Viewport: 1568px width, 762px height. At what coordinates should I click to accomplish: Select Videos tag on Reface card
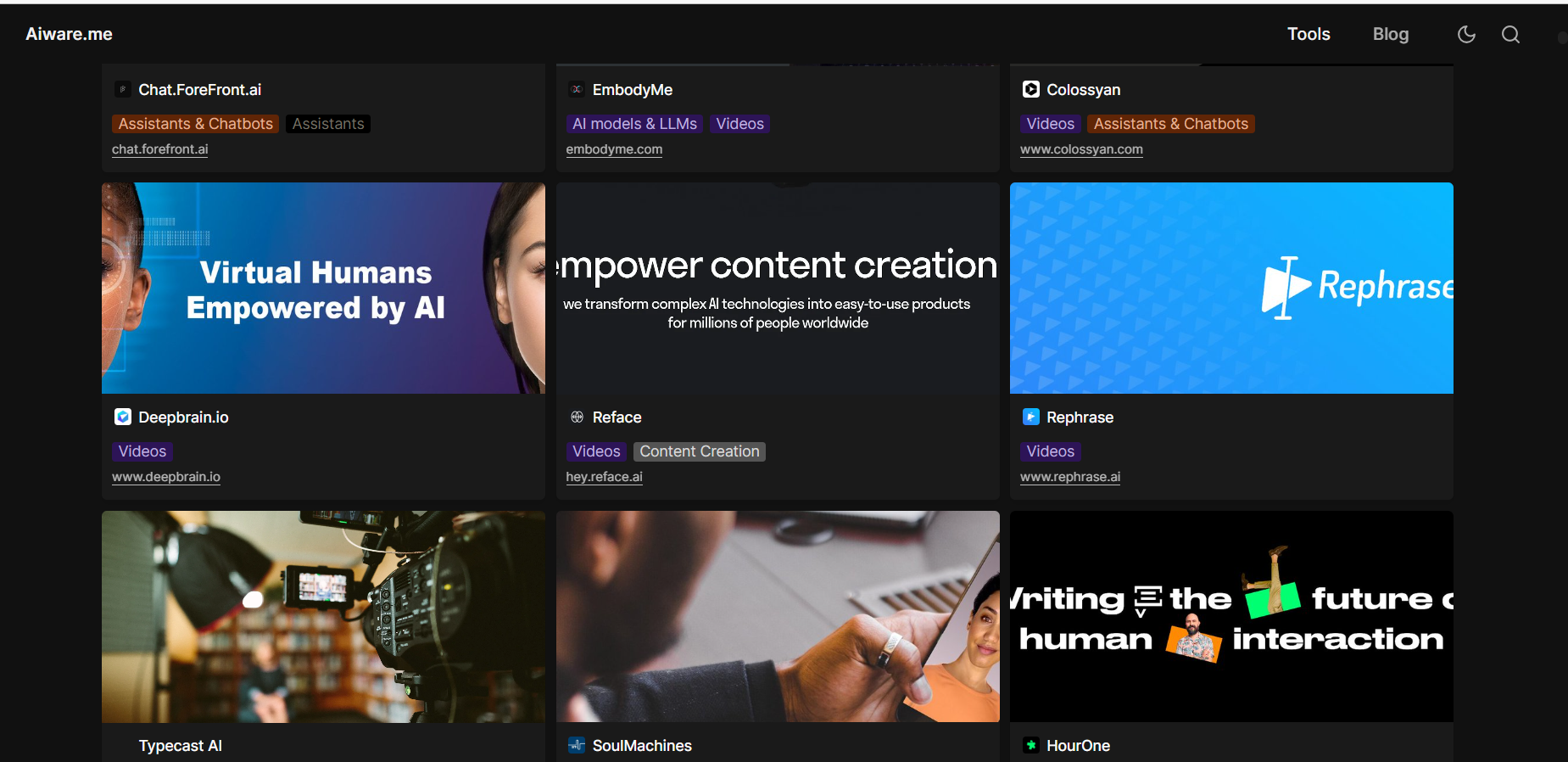coord(597,451)
